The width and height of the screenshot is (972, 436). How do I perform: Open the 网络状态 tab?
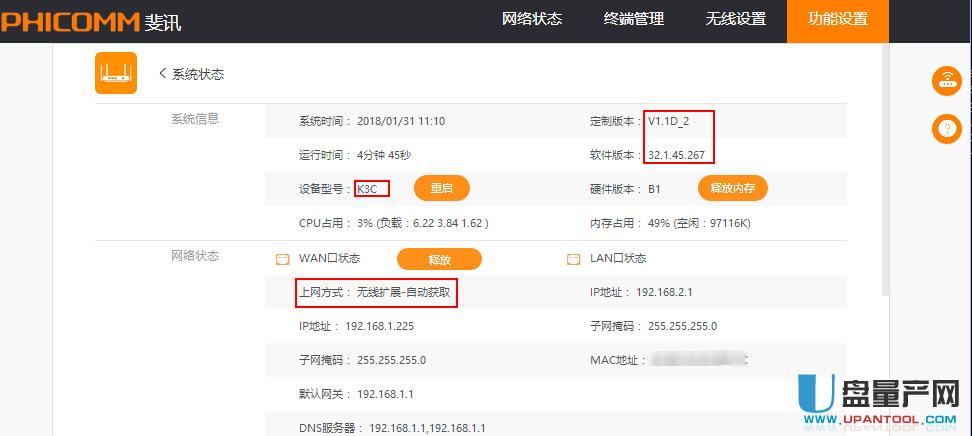(x=532, y=19)
